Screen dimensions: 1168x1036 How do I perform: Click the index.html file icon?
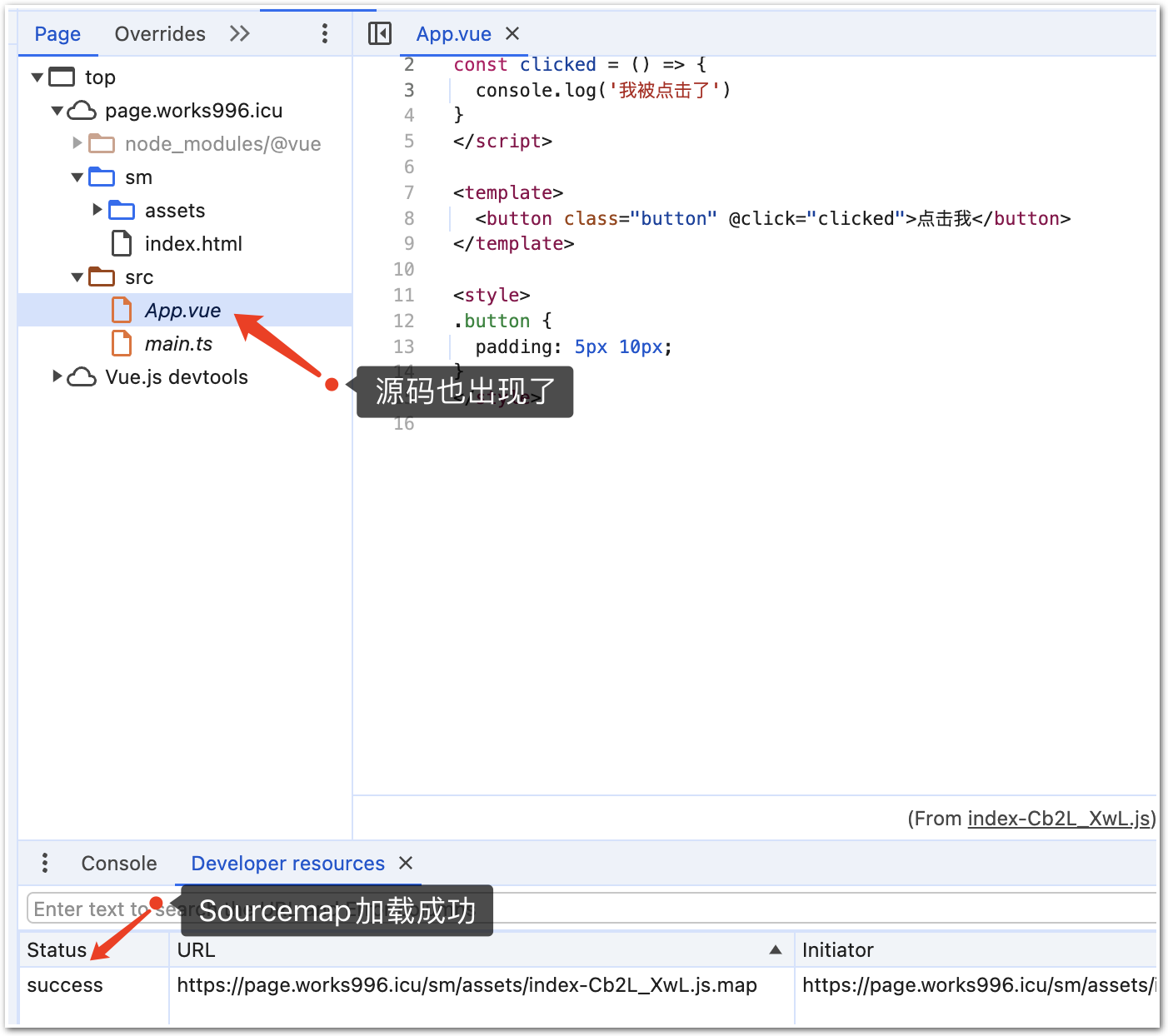click(x=122, y=244)
